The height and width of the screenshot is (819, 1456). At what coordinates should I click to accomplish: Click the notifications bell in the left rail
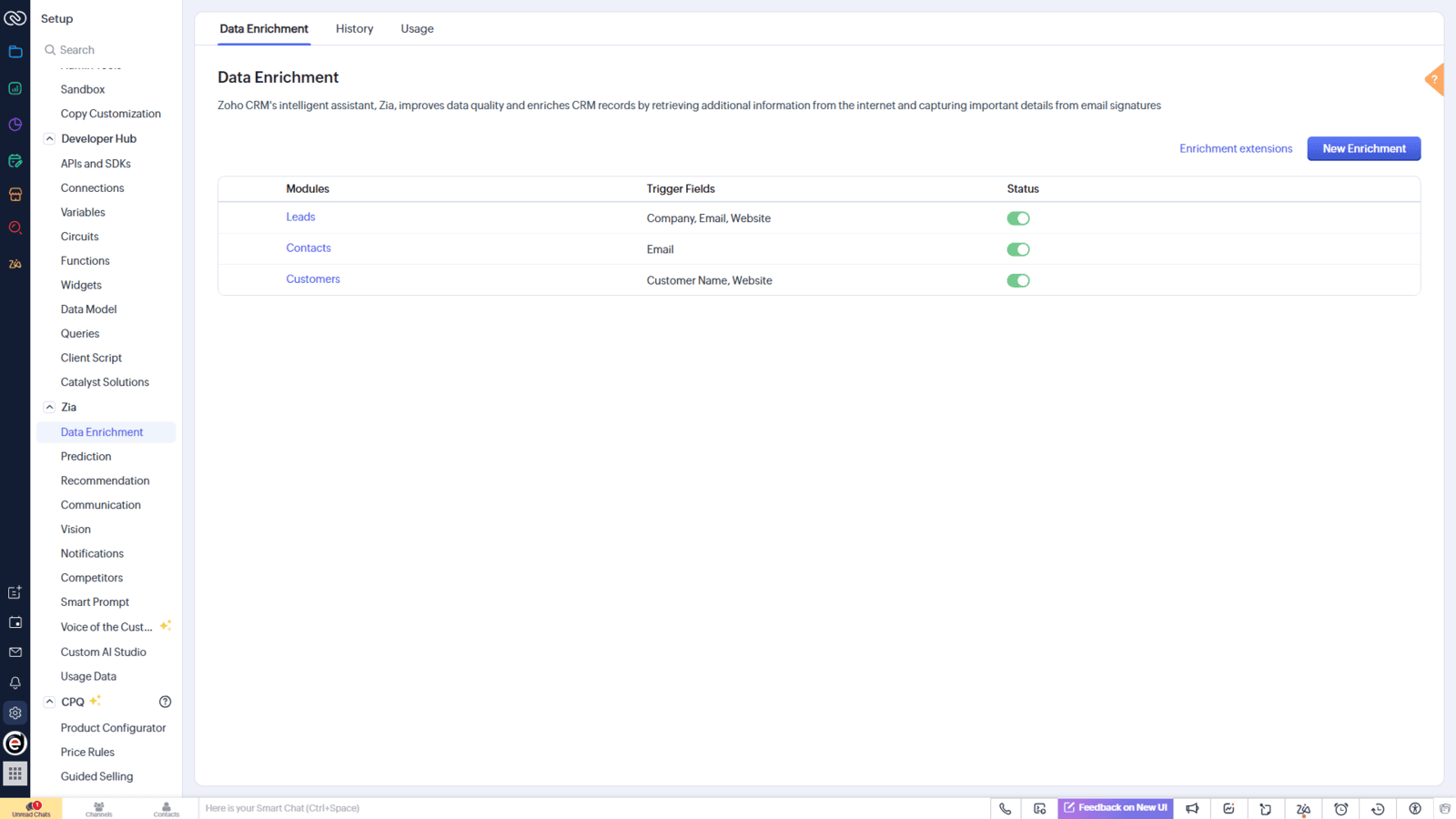15,682
